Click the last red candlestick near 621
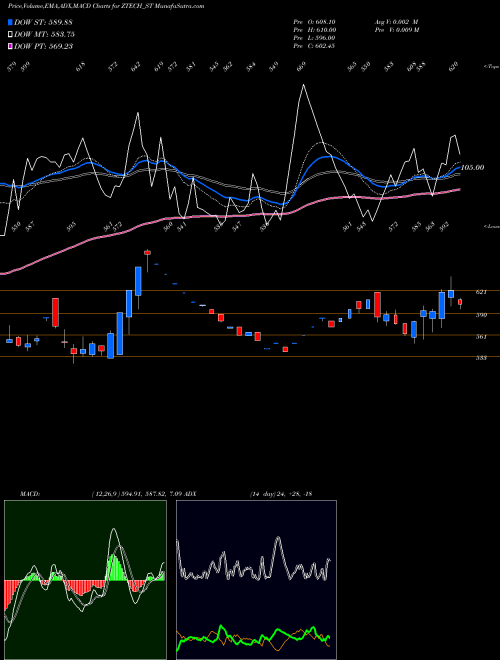This screenshot has width=500, height=660. point(460,302)
